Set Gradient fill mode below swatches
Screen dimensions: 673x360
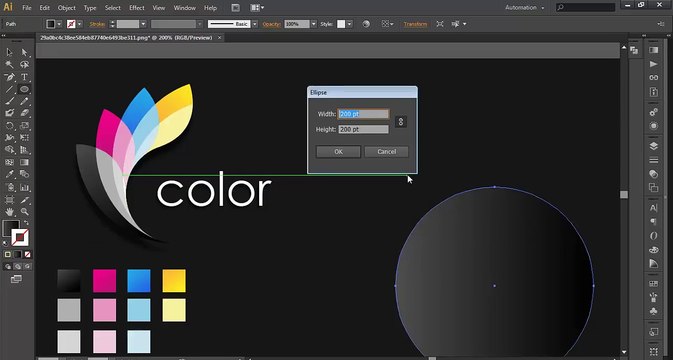[x=18, y=254]
